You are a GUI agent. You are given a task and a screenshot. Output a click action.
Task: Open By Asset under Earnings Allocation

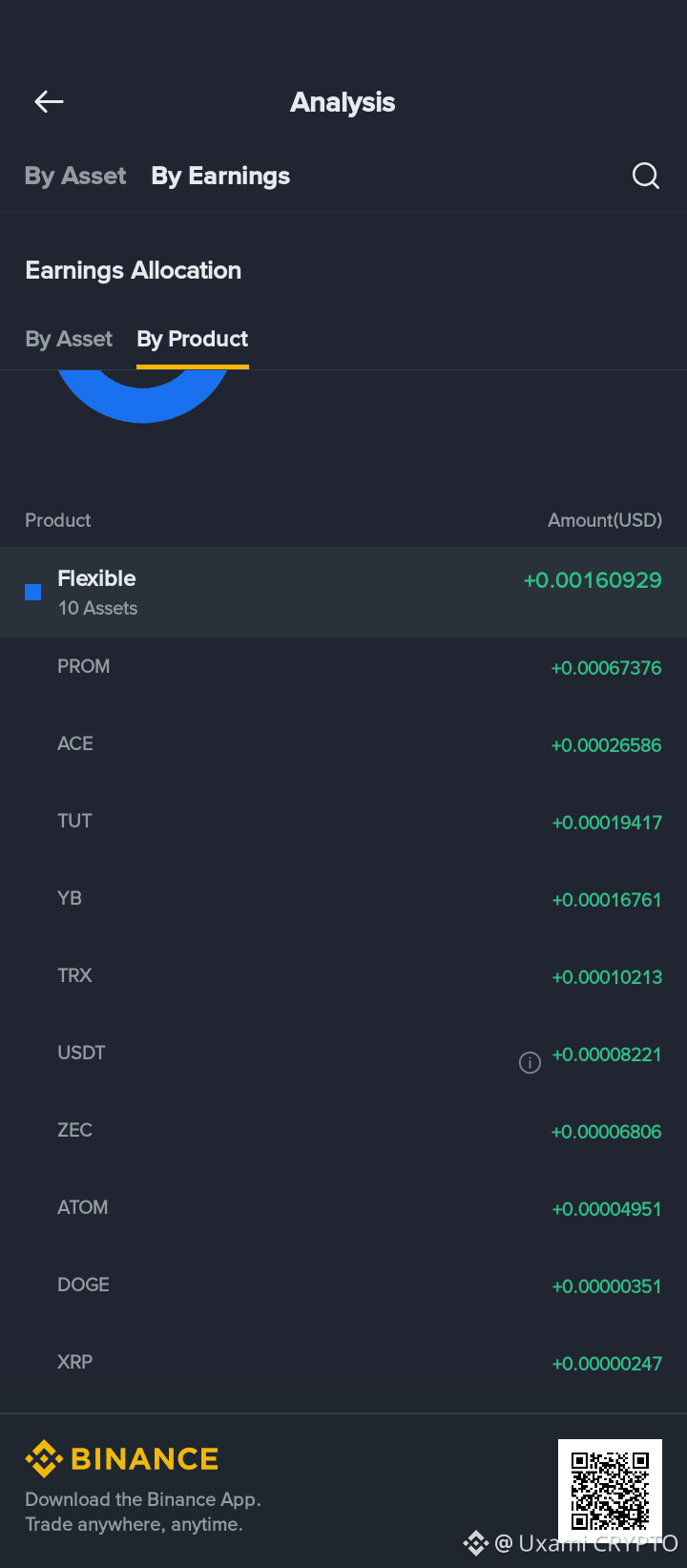pos(69,339)
